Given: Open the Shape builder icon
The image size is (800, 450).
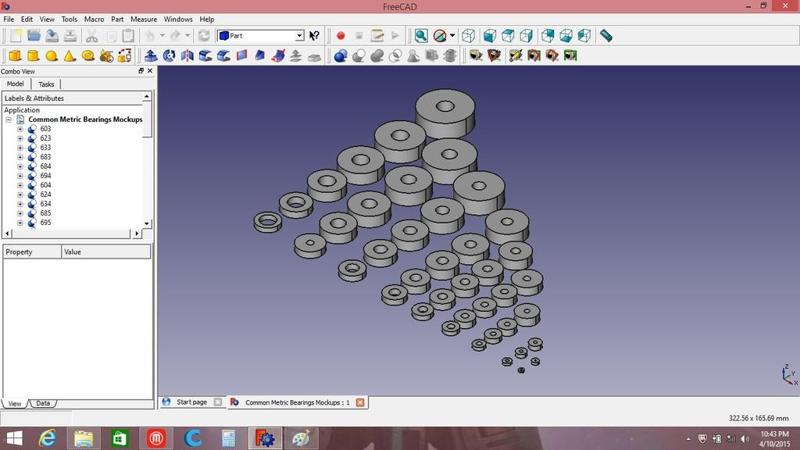Looking at the screenshot, I should (x=125, y=56).
